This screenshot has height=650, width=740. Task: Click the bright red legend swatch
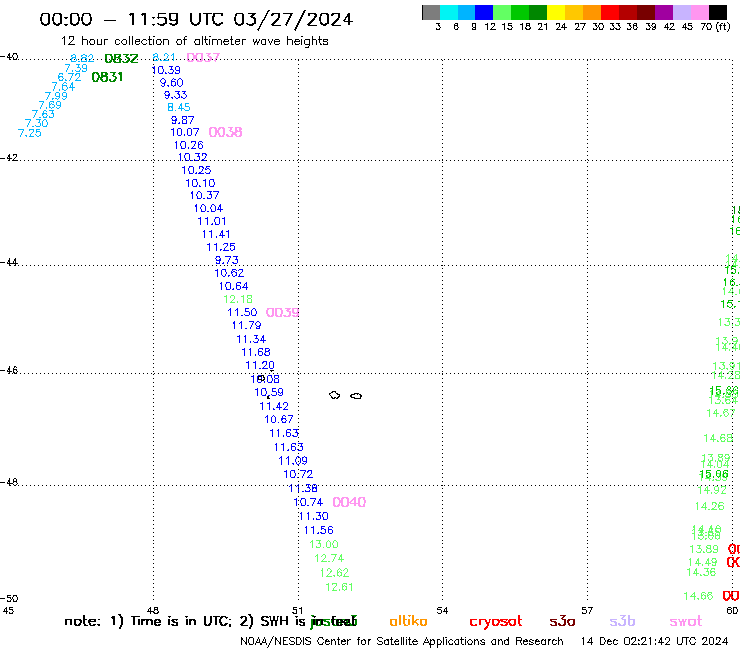click(610, 13)
